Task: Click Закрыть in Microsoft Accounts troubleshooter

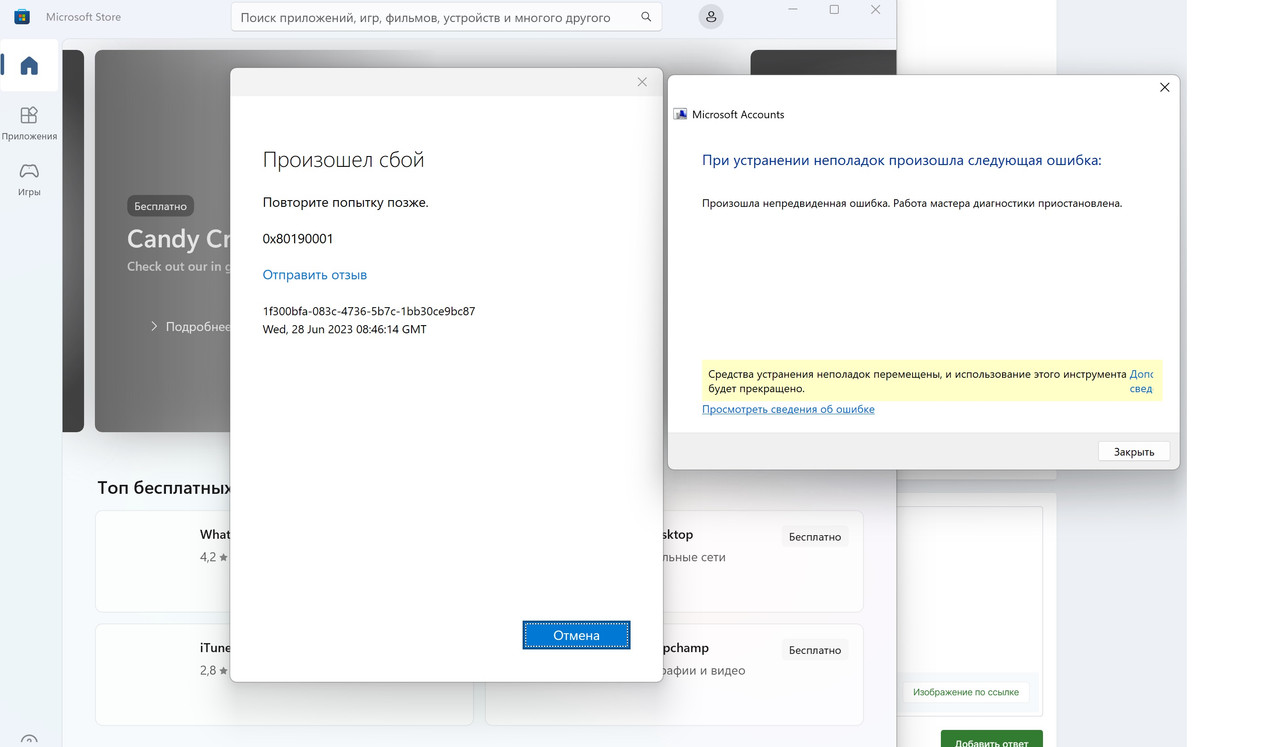Action: (1134, 451)
